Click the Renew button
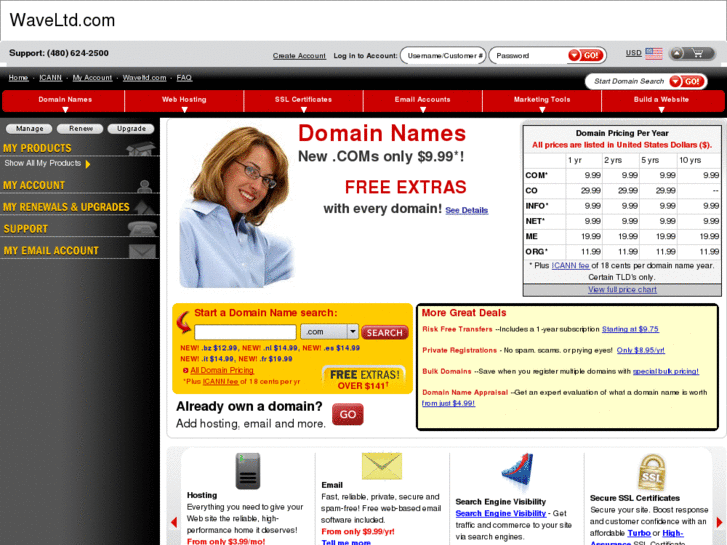The width and height of the screenshot is (727, 545). (x=80, y=128)
